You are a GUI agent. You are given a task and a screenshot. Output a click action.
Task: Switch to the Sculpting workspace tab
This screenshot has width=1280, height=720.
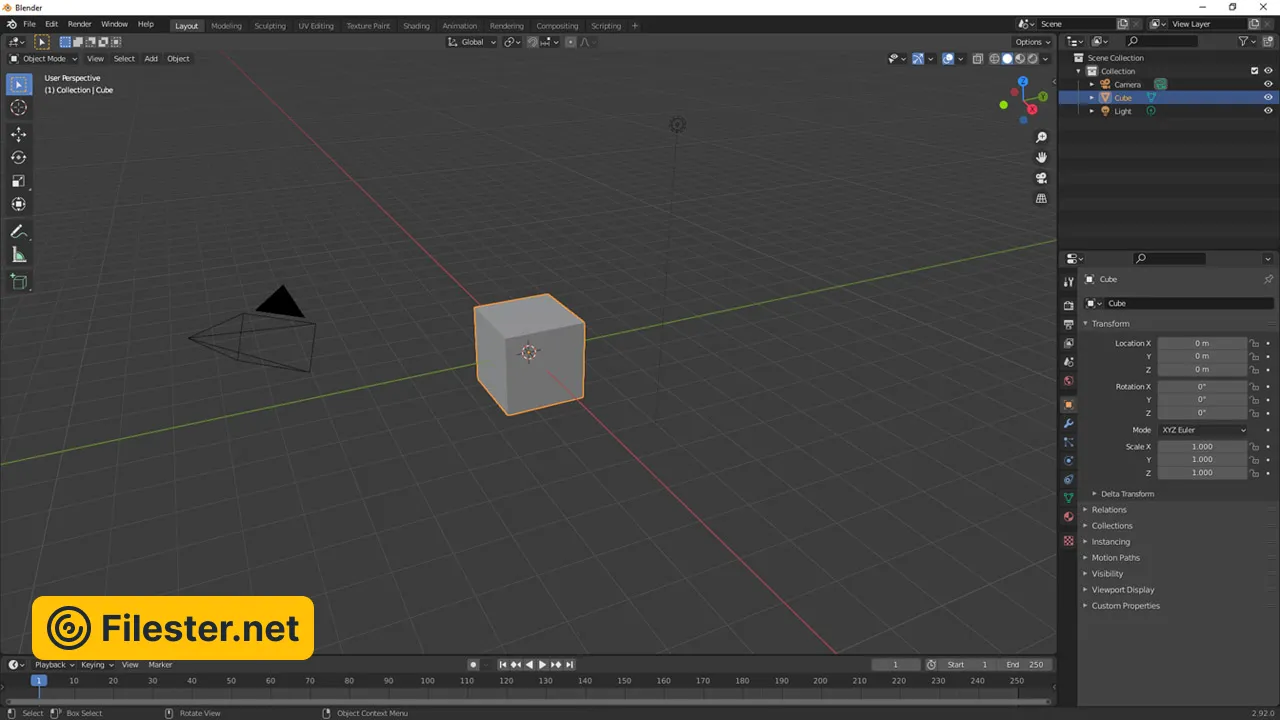point(269,26)
